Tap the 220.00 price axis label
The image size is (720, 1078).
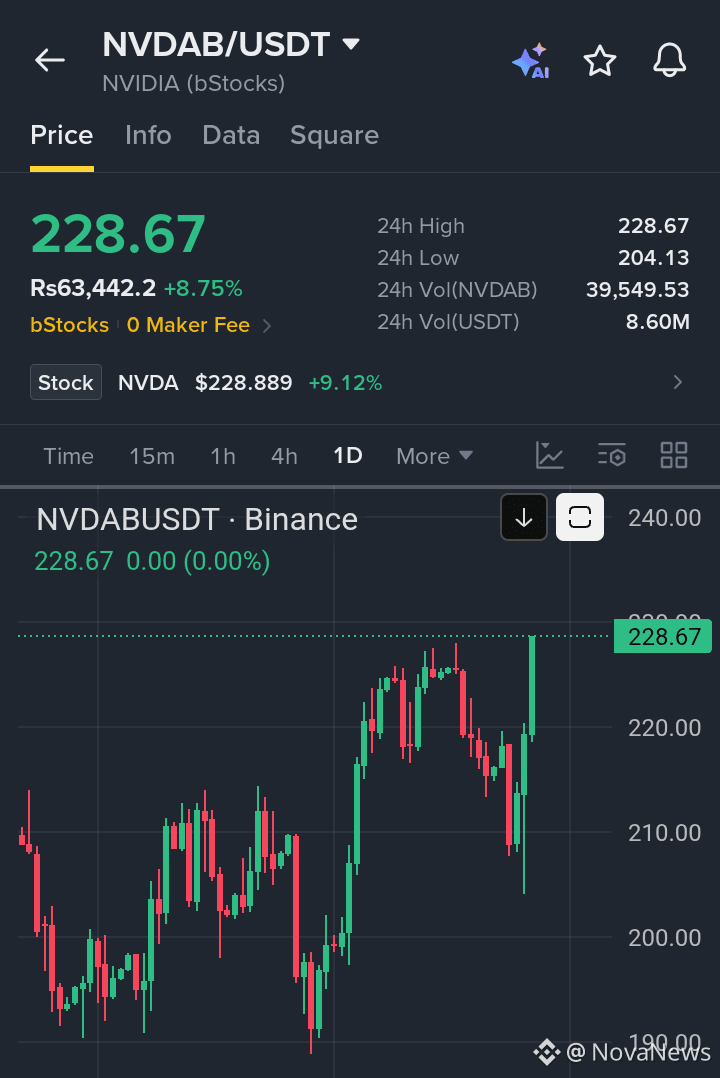click(x=664, y=727)
